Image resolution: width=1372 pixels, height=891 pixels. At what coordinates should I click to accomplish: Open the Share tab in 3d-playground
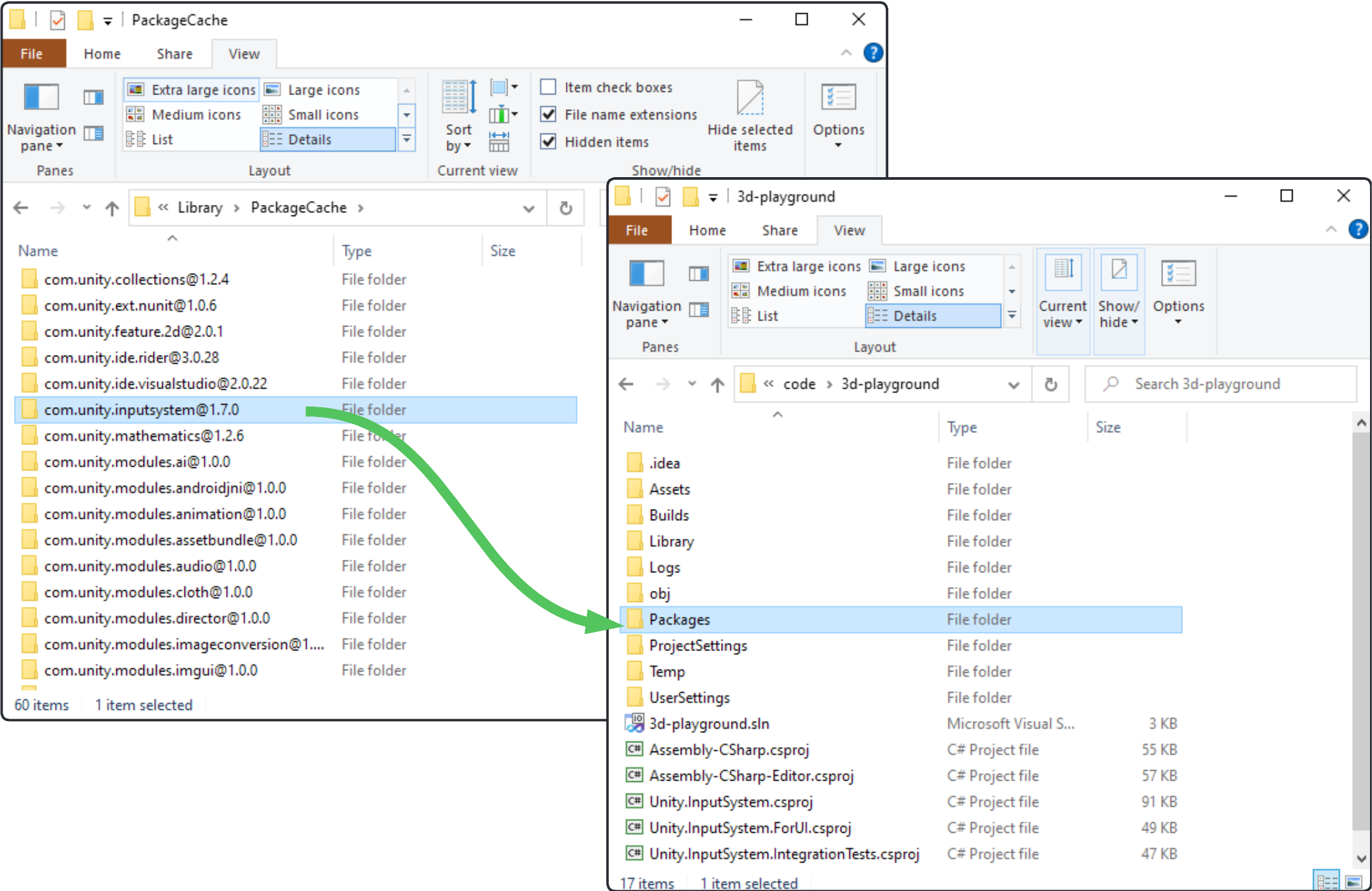click(779, 231)
